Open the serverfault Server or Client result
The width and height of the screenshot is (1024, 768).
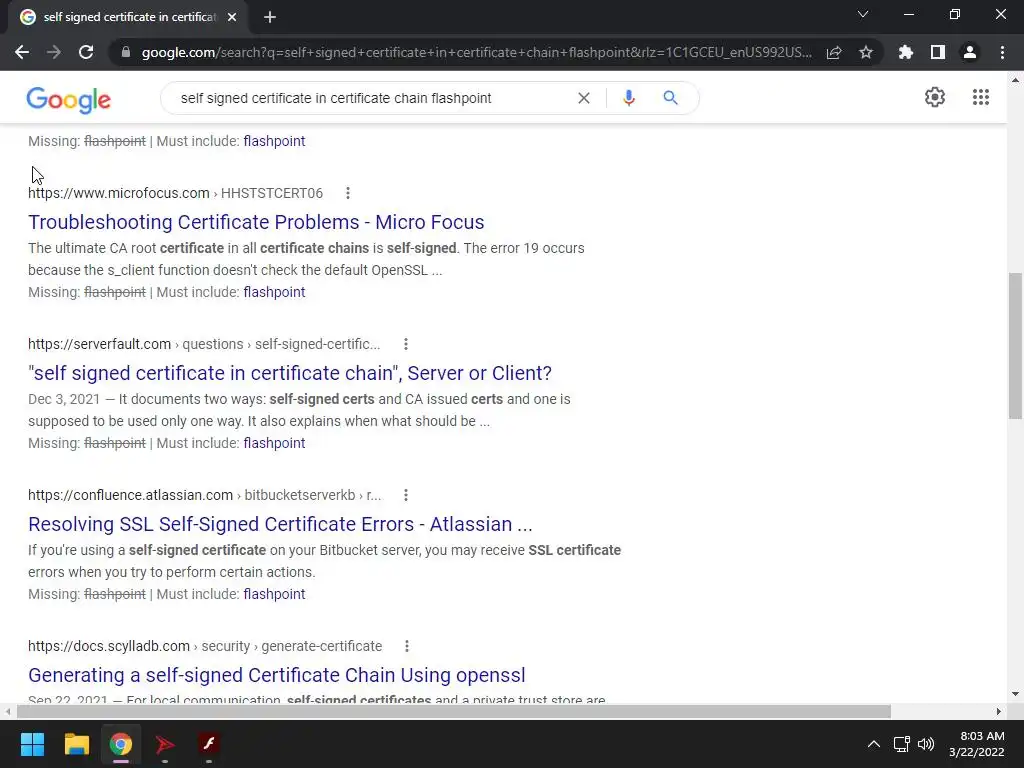290,373
